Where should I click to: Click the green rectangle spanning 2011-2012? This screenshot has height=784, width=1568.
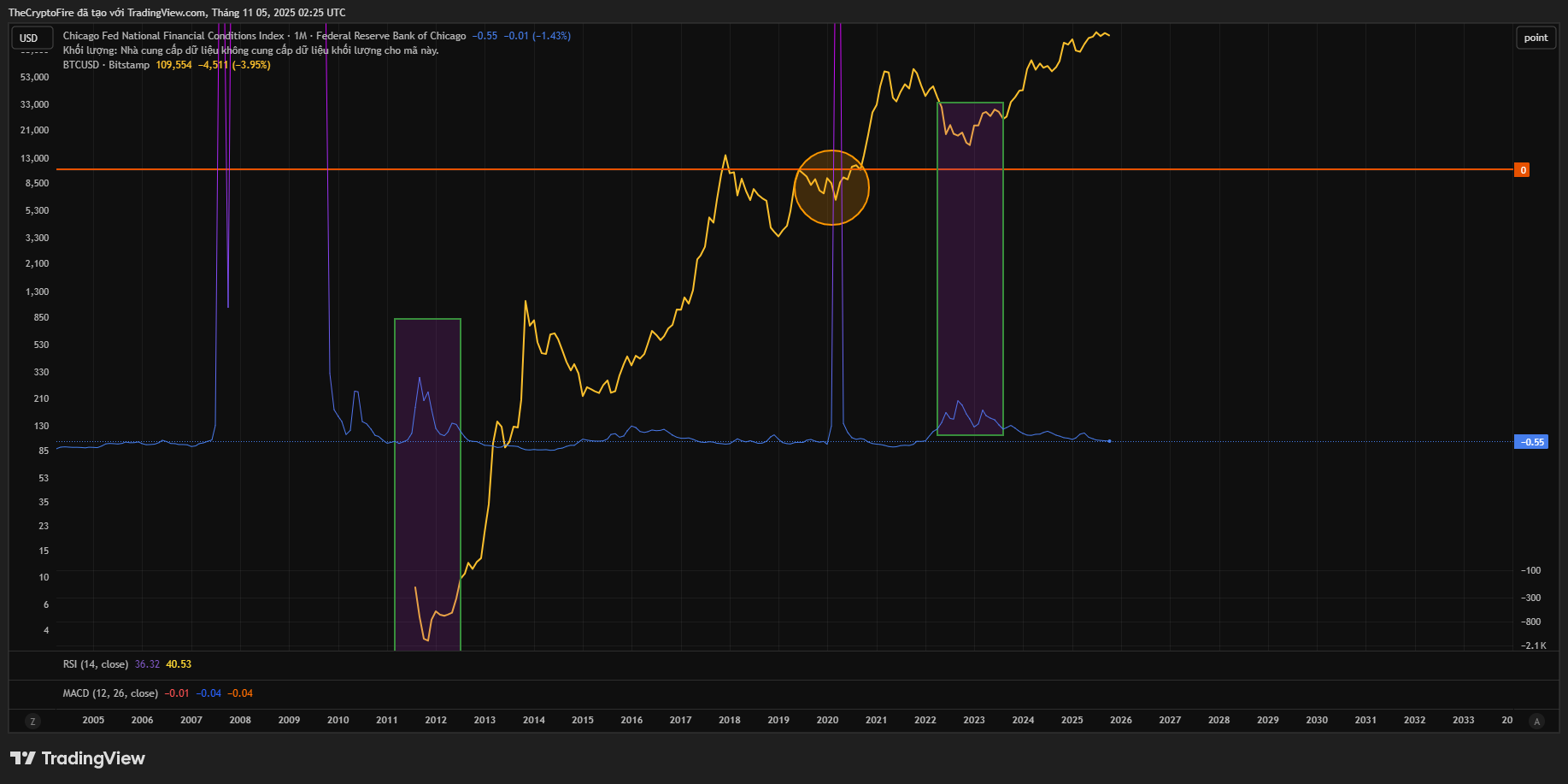(427, 485)
